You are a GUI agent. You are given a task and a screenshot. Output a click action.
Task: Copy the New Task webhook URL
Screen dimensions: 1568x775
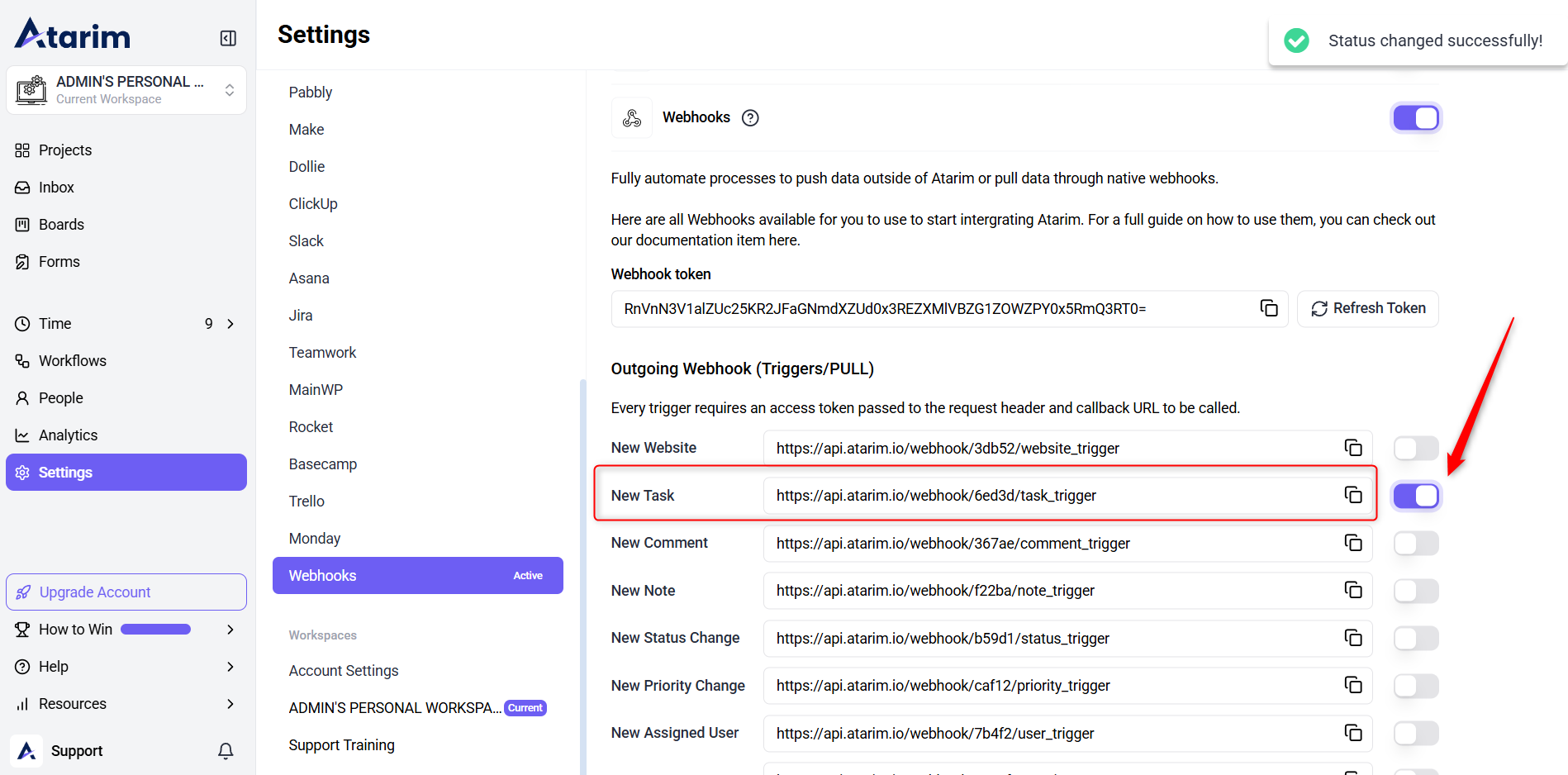point(1352,495)
